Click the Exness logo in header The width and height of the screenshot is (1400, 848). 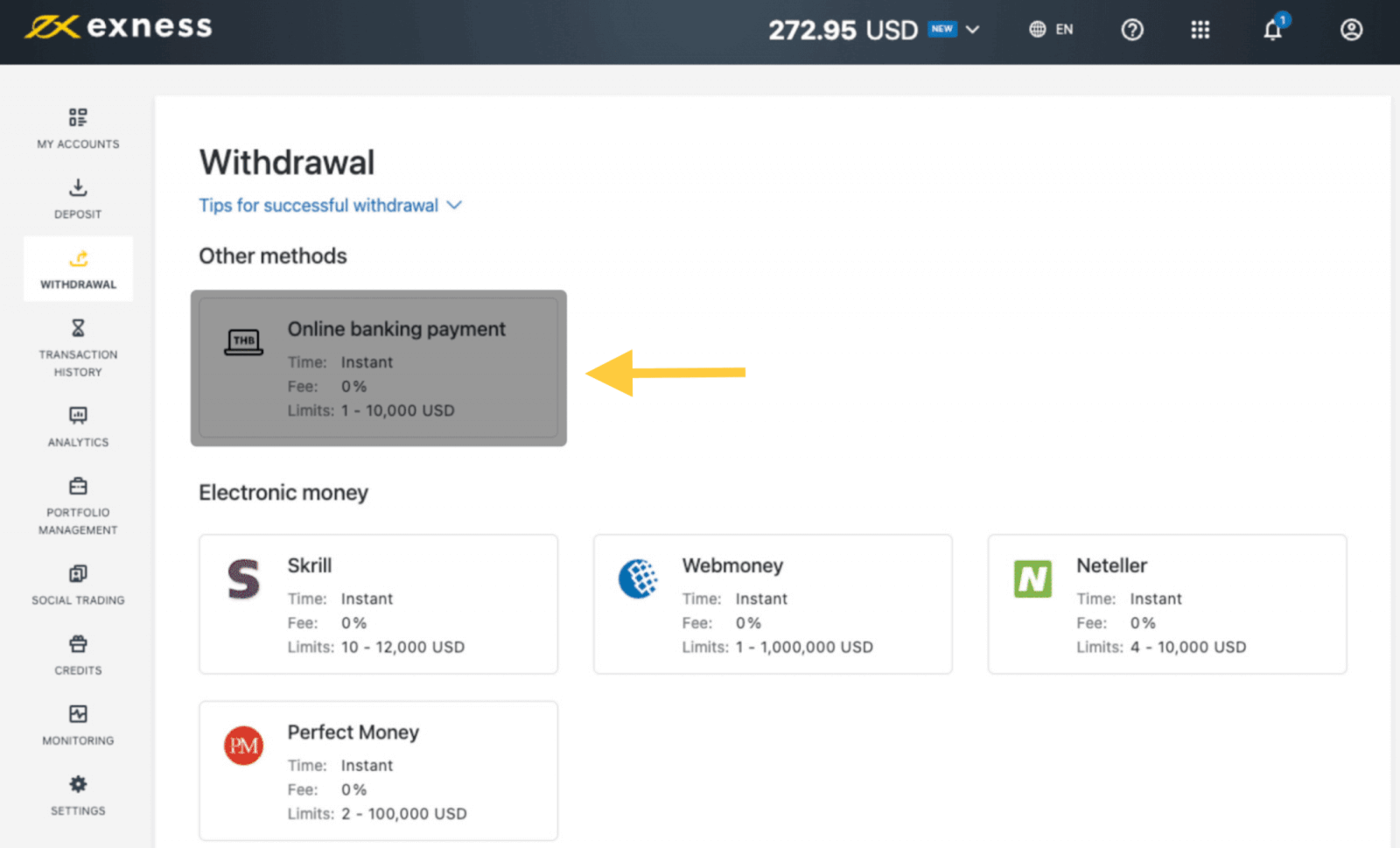118,28
